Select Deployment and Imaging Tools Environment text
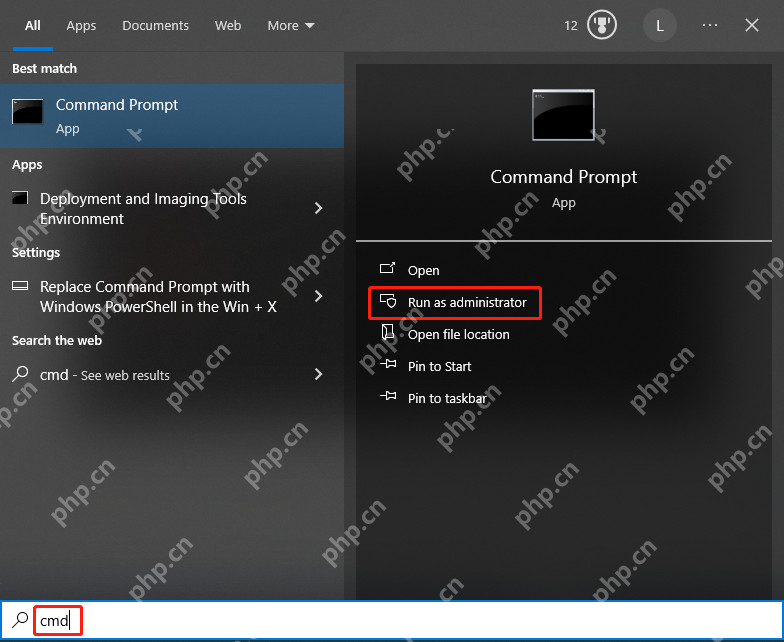Screen dimensions: 784x642 pos(143,208)
